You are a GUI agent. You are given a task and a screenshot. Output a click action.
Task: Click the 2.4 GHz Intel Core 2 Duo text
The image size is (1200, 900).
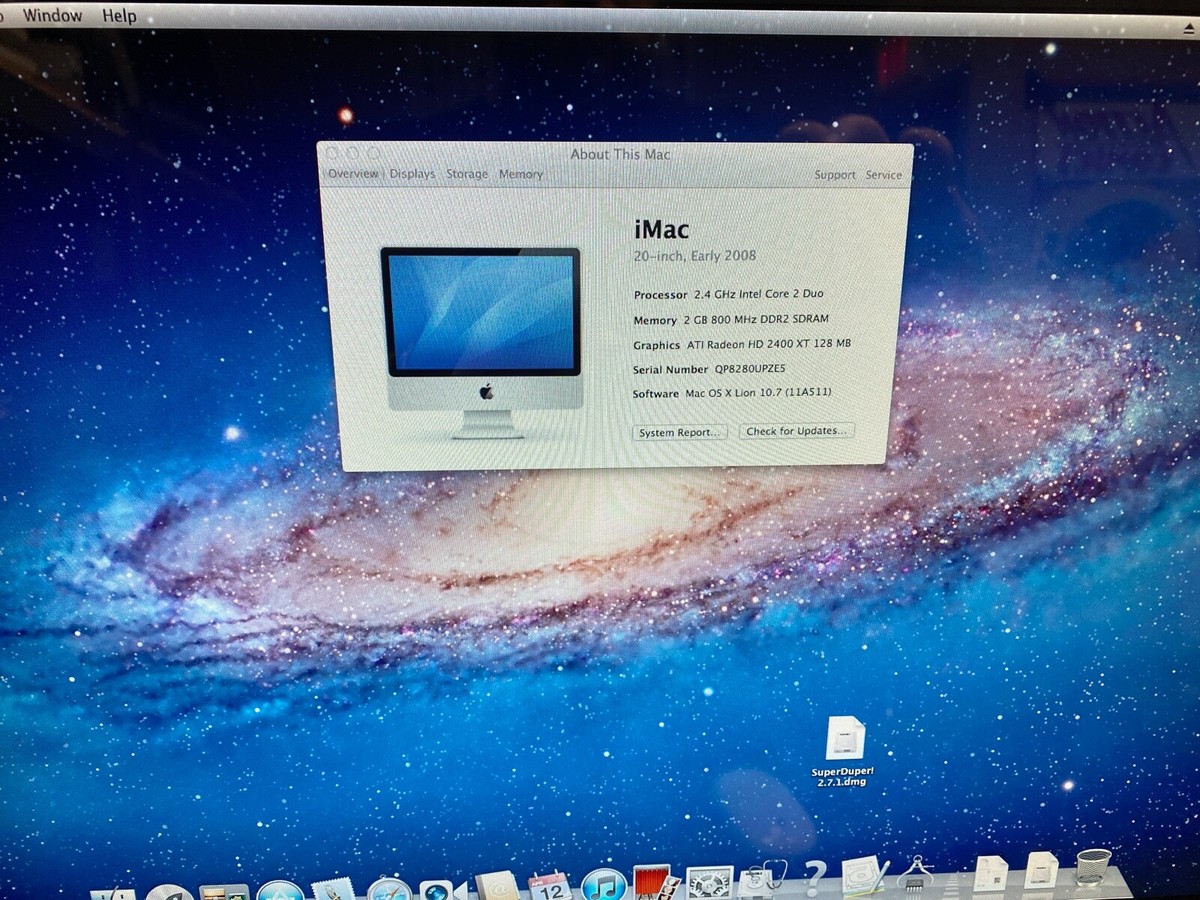(x=759, y=294)
